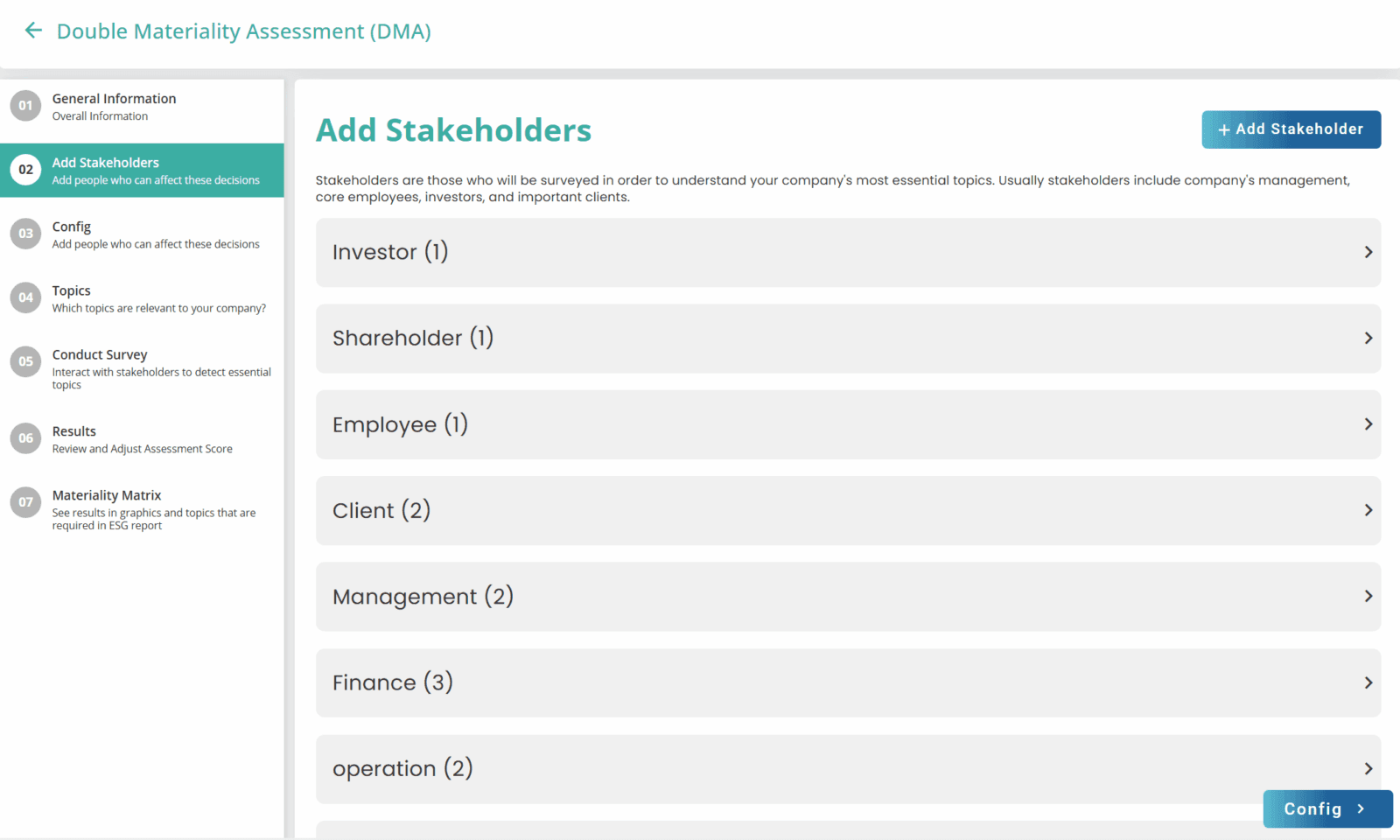Click the active step 02 badge
The width and height of the screenshot is (1400, 840).
point(25,170)
